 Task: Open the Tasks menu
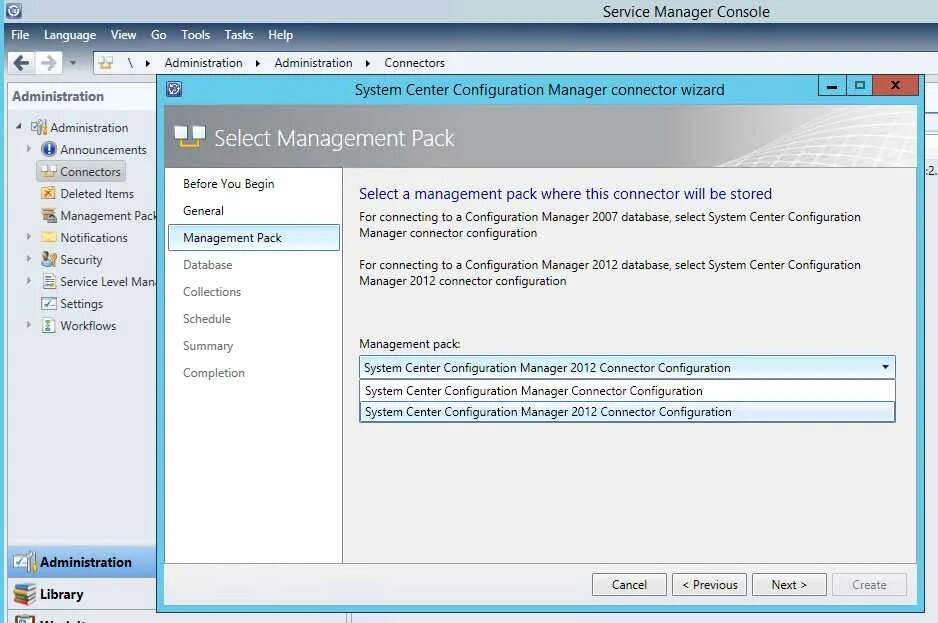pos(239,35)
